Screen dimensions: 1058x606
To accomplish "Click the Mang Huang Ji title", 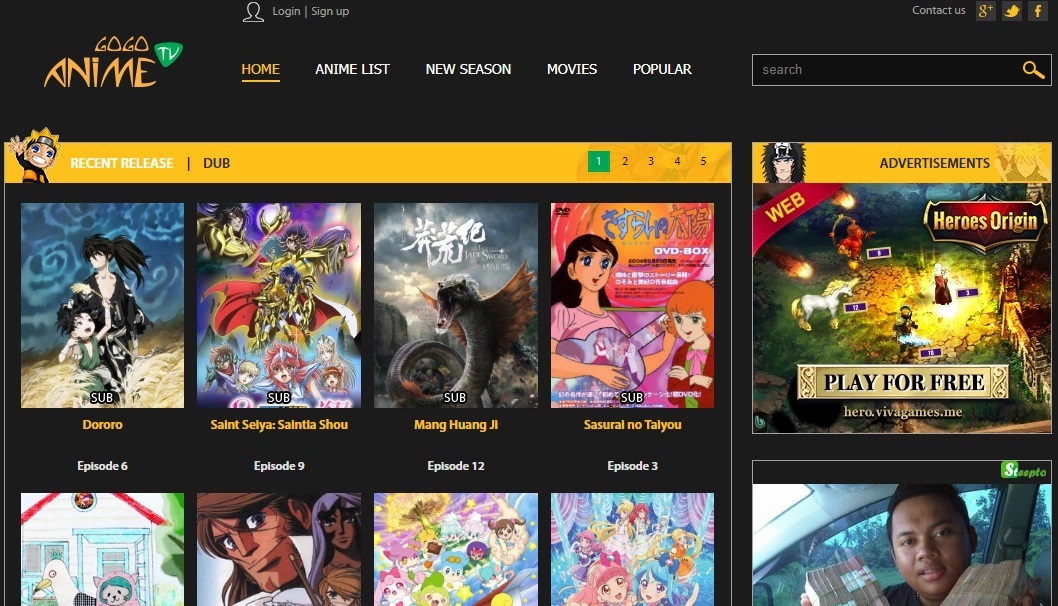I will pos(455,424).
